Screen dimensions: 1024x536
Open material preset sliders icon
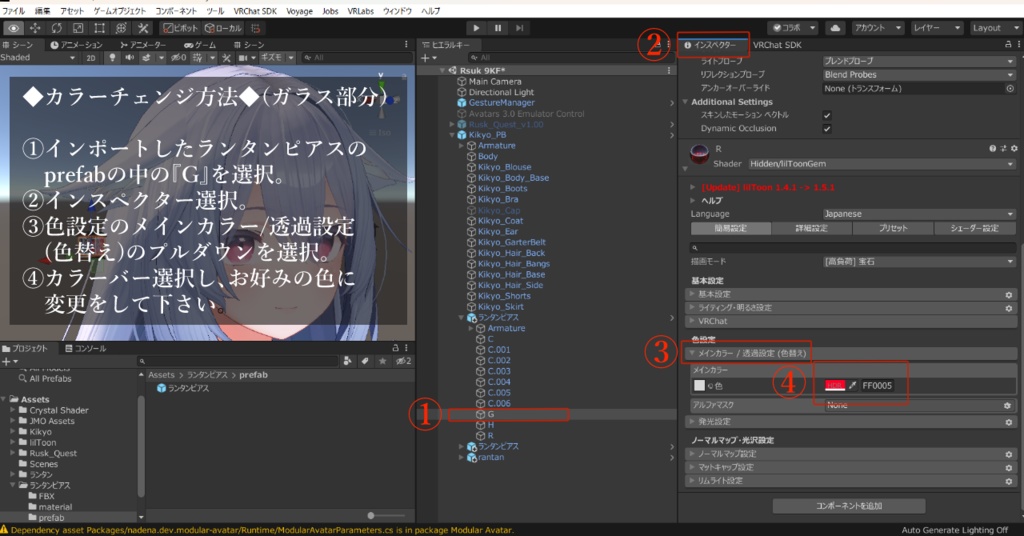pos(1004,149)
